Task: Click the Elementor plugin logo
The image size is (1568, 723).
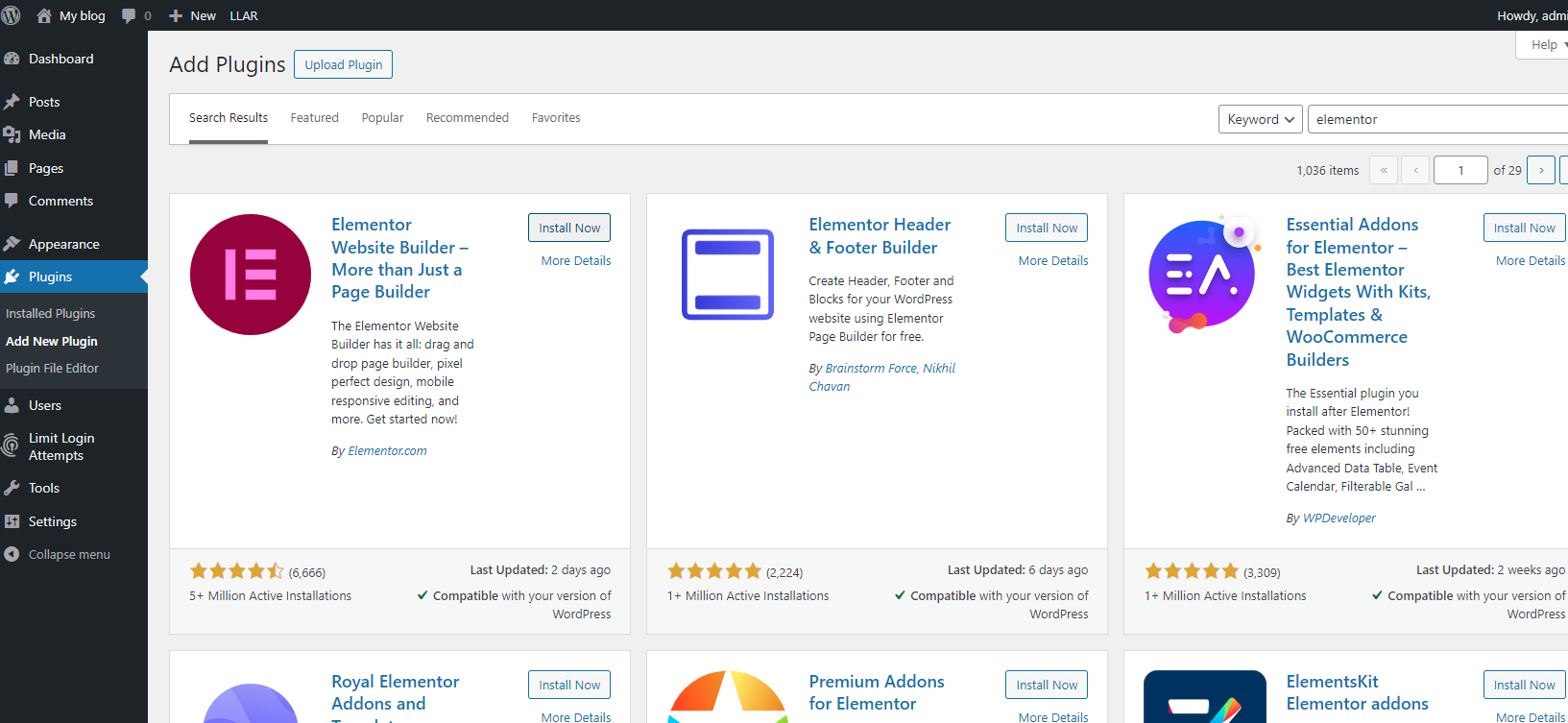Action: pos(251,275)
